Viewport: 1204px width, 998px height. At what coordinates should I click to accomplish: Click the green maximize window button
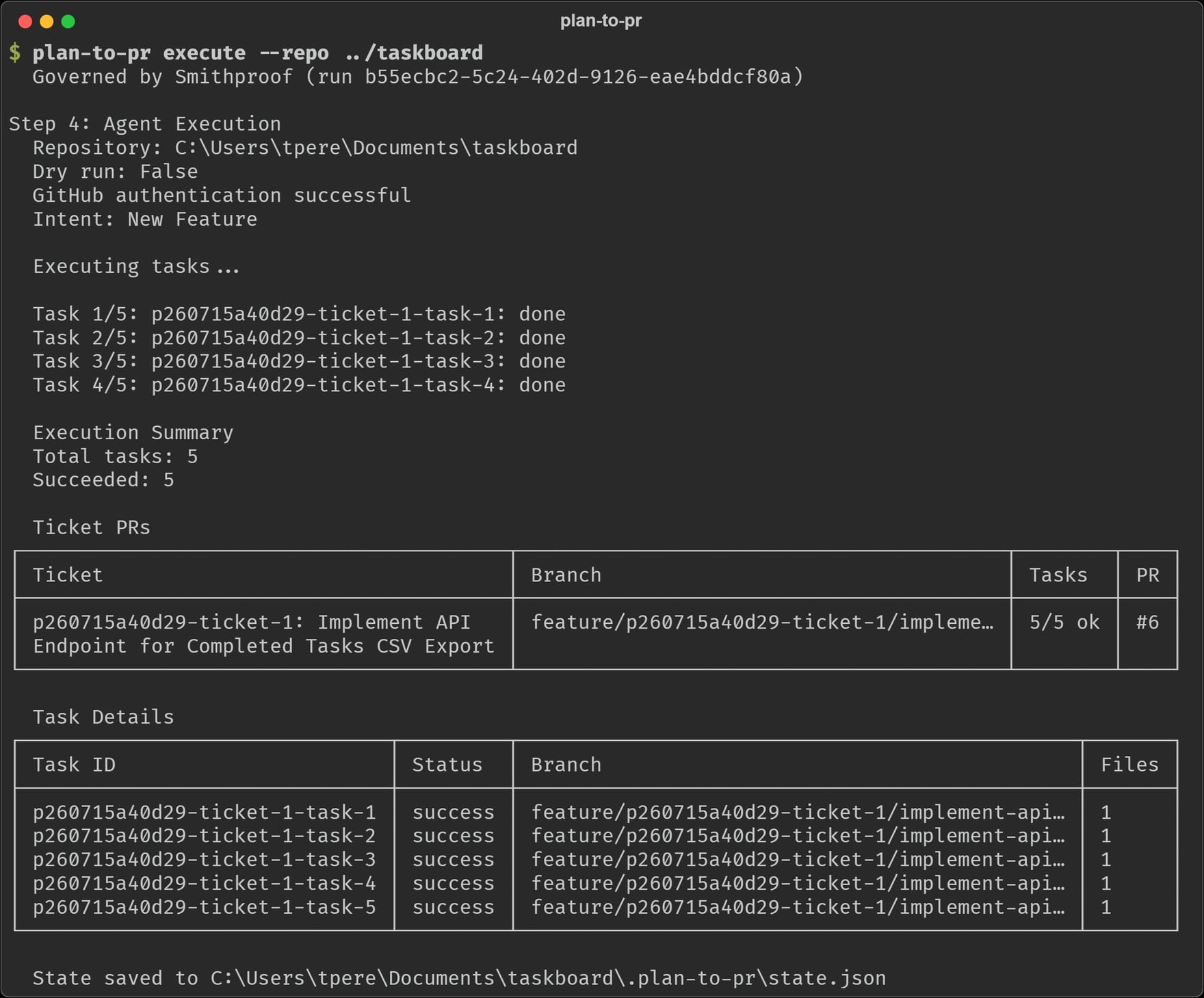coord(68,21)
